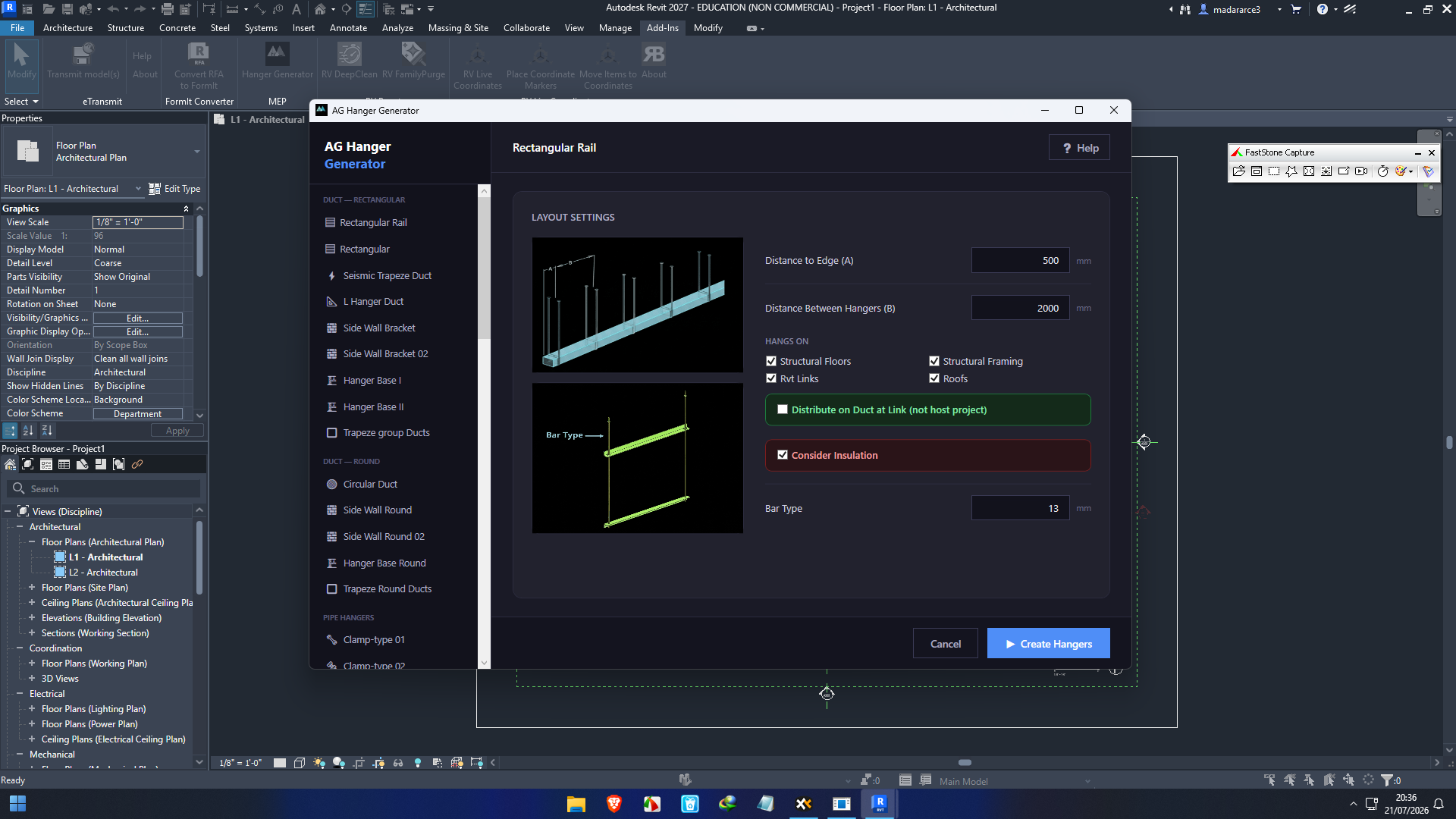Click the Distance to Edge (A) field

pos(1021,261)
